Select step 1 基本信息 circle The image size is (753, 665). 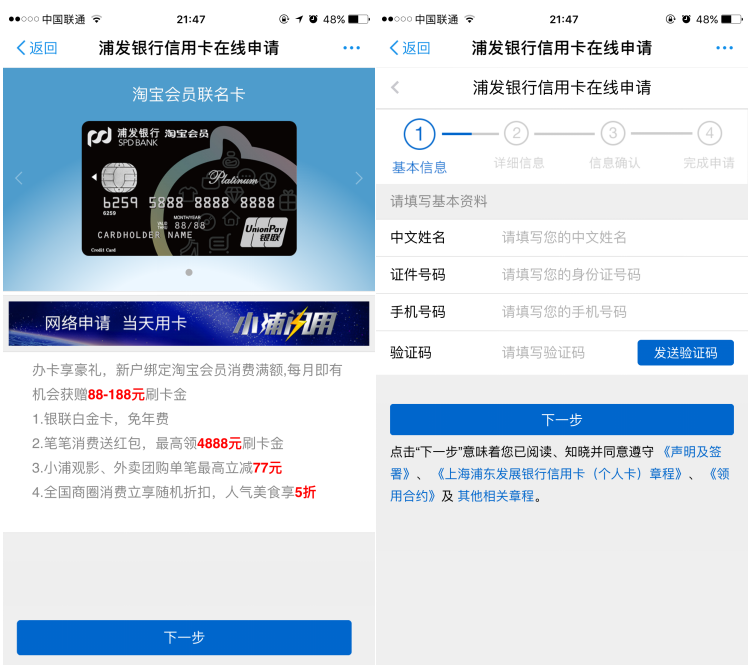[x=419, y=134]
